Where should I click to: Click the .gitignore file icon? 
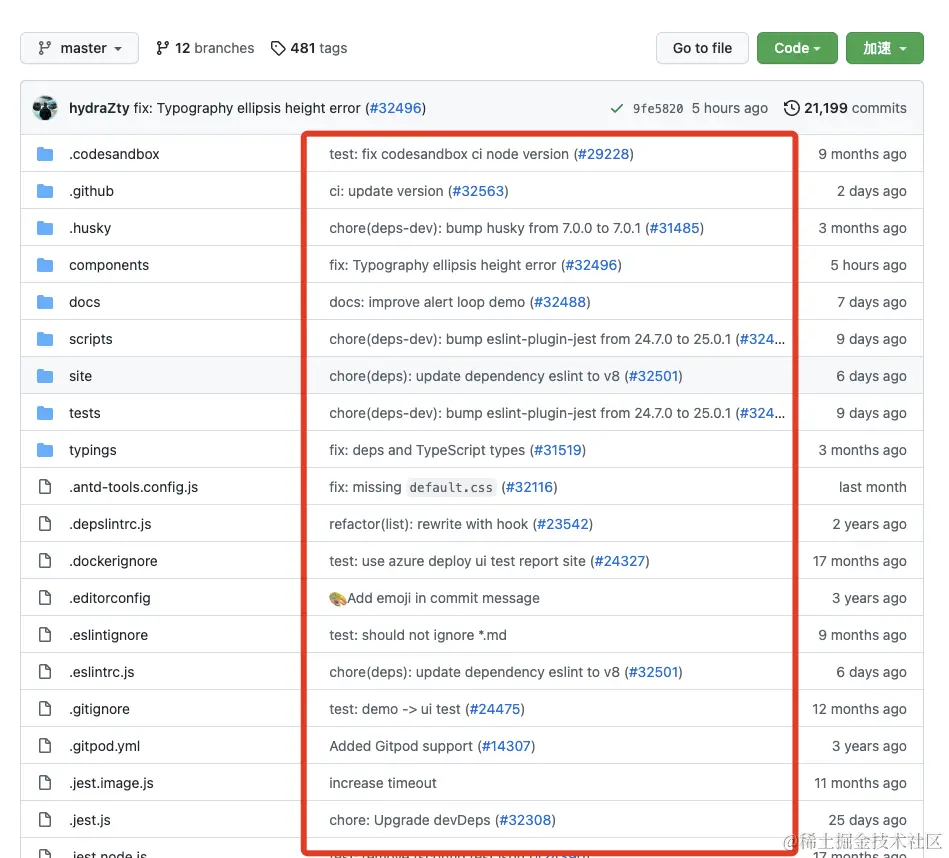click(45, 709)
